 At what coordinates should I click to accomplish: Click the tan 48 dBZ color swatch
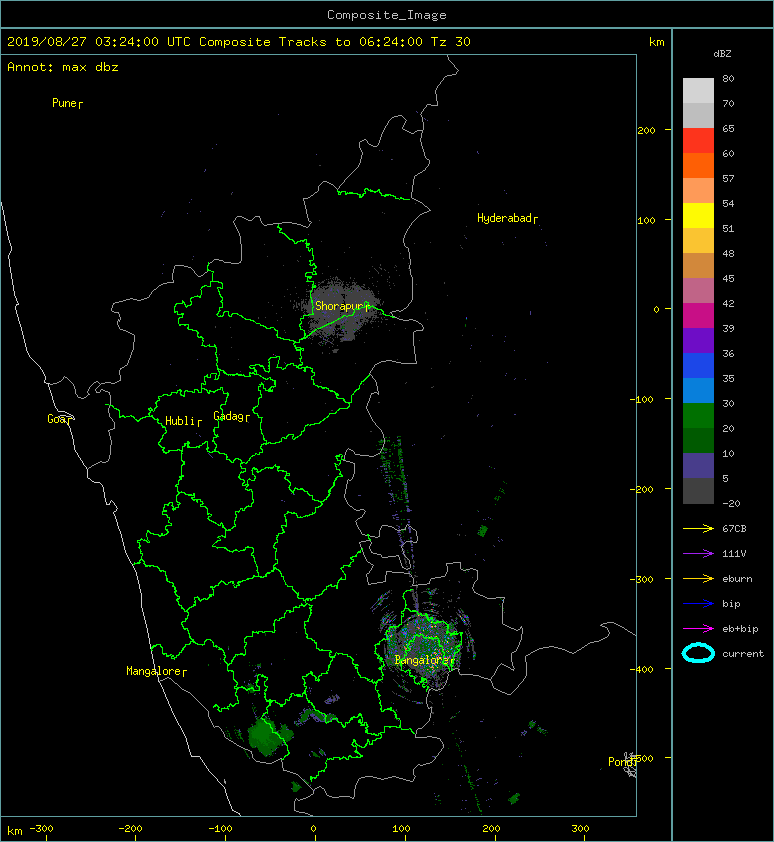[698, 265]
